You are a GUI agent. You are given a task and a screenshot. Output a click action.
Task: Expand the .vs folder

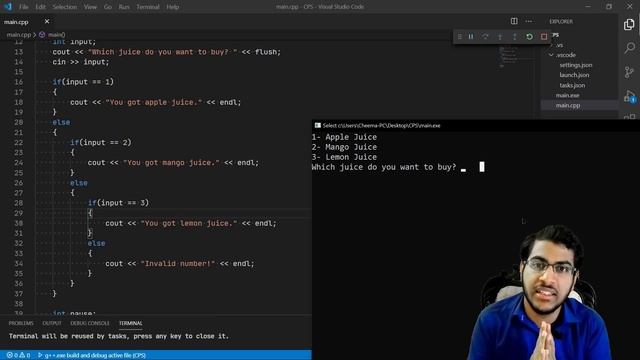click(559, 45)
